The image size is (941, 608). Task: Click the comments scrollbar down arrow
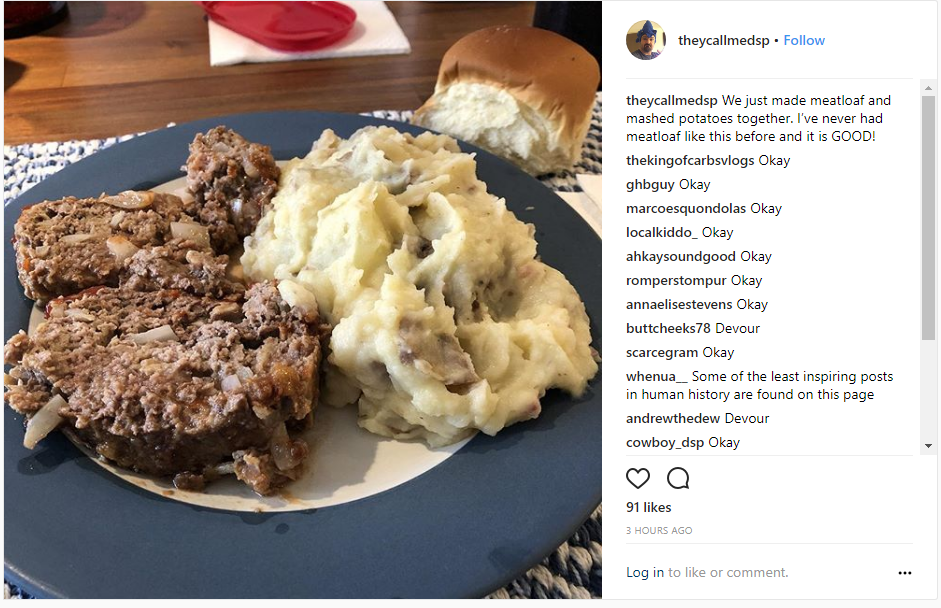(x=928, y=445)
